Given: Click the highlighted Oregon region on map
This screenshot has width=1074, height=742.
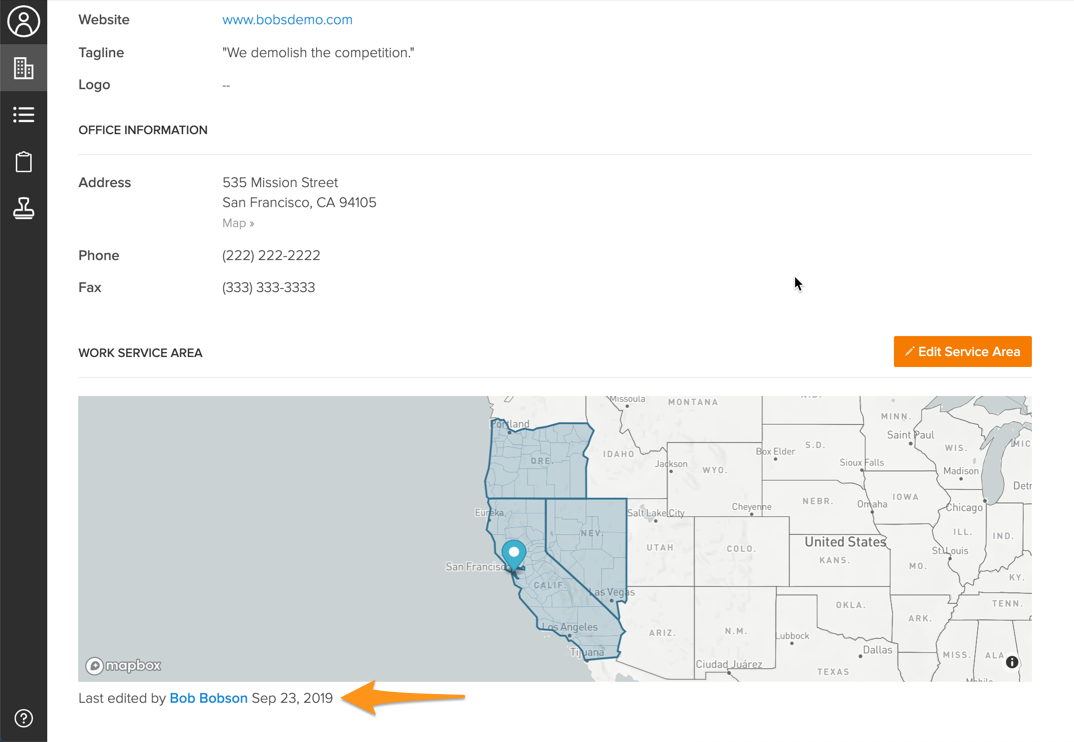Looking at the screenshot, I should (540, 462).
